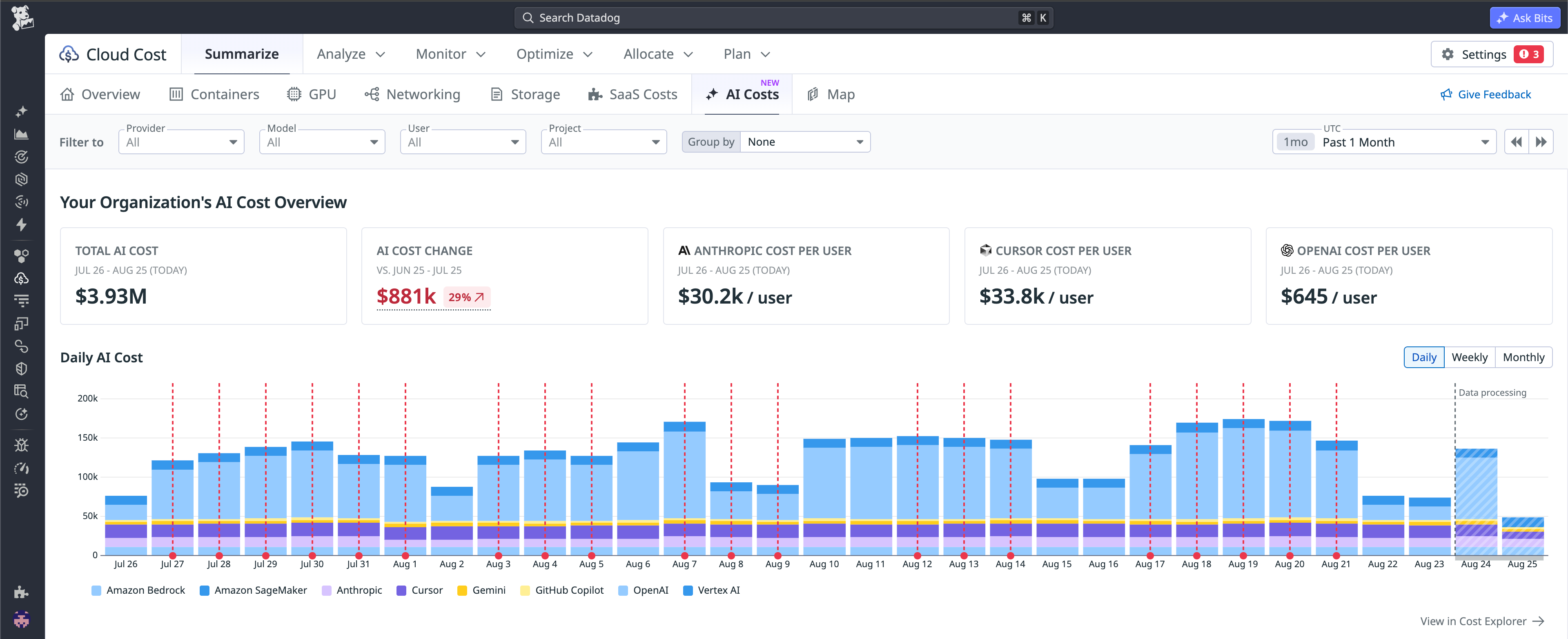Toggle Cursor series in legend
Viewport: 1568px width, 639px height.
419,590
